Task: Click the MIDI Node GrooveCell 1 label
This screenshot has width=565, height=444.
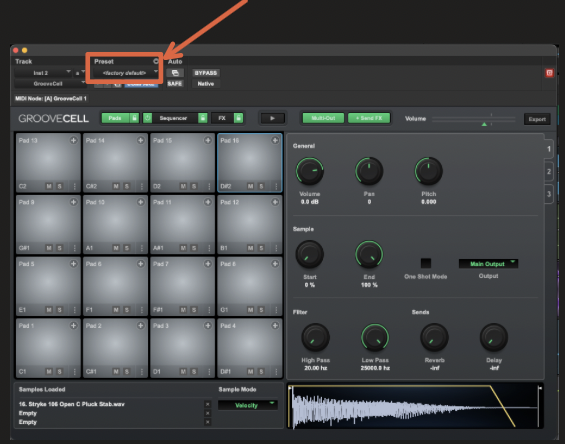Action: coord(51,98)
